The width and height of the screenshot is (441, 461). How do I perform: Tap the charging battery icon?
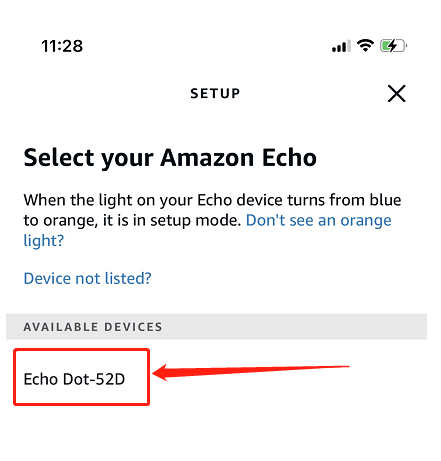[x=393, y=46]
